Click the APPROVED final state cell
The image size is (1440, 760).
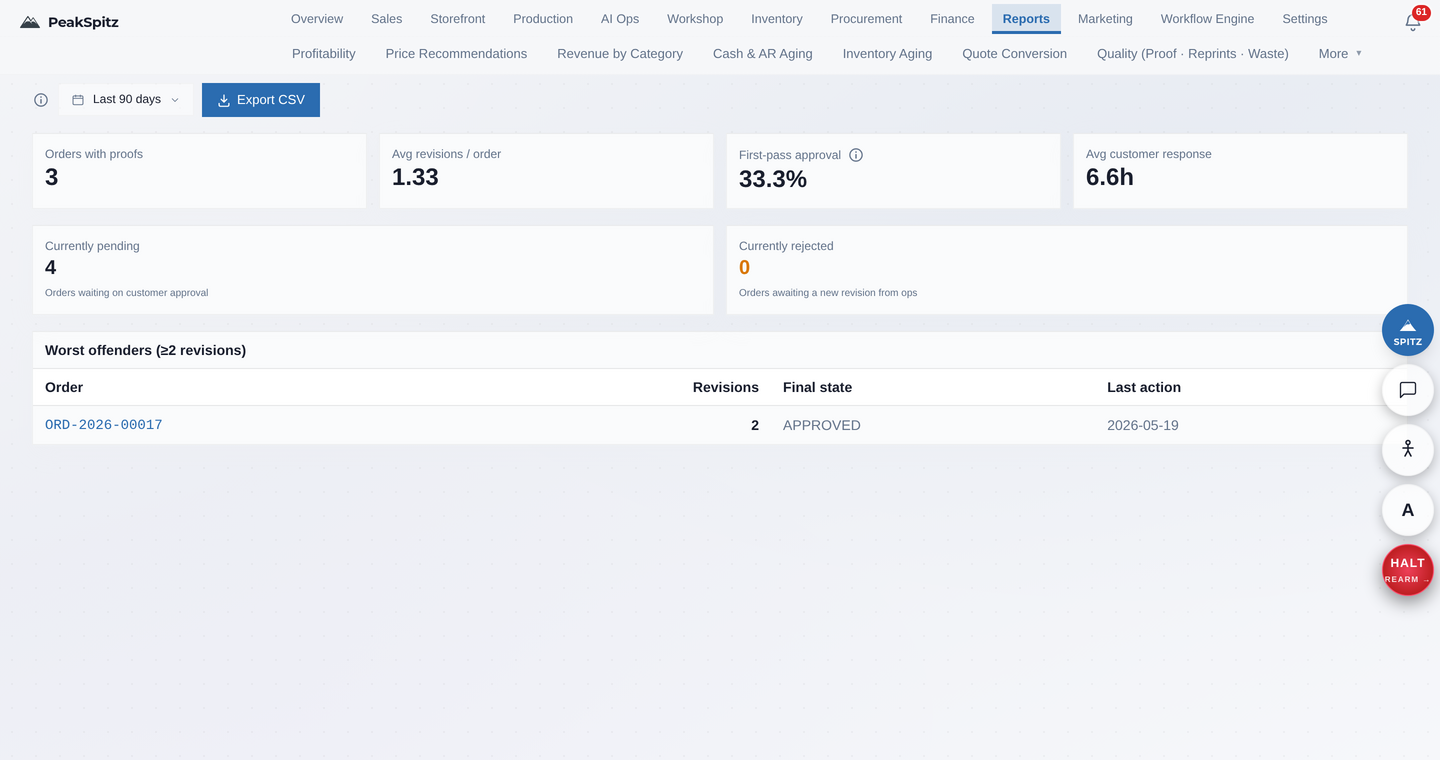click(822, 425)
